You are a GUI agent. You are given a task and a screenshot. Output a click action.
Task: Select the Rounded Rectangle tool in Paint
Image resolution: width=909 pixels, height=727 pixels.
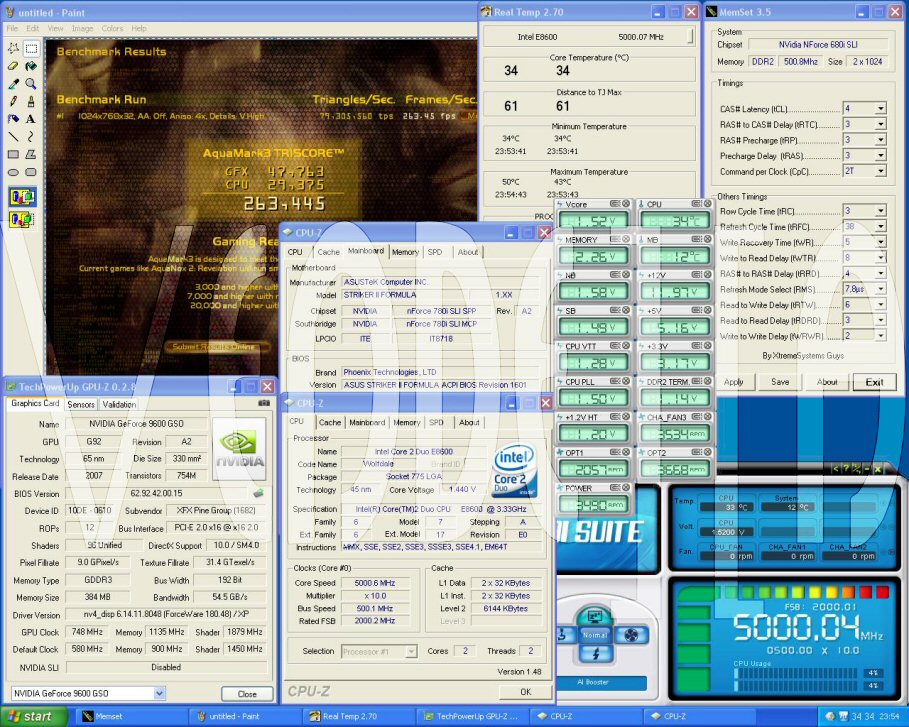click(x=31, y=172)
